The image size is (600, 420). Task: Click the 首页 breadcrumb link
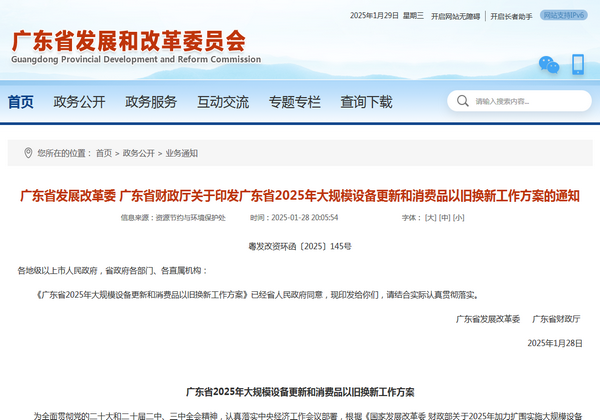point(103,153)
